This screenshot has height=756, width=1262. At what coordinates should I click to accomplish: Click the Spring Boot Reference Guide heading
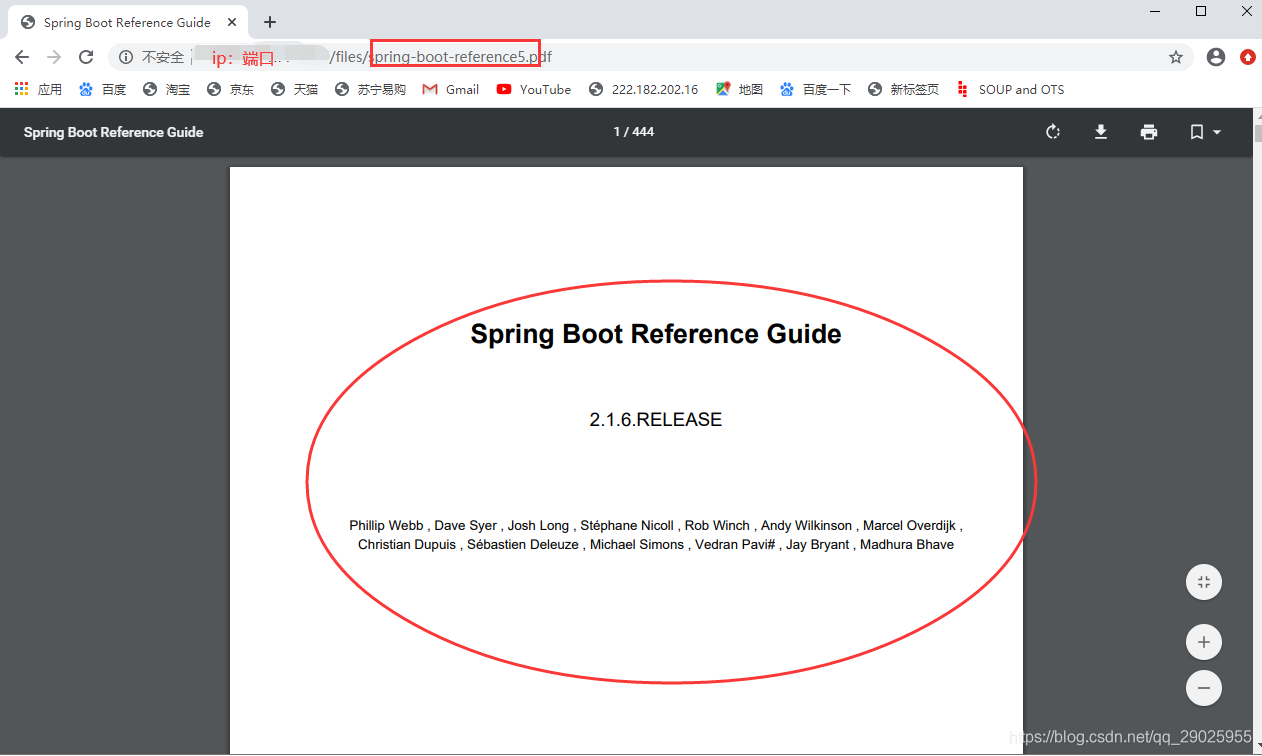coord(656,334)
